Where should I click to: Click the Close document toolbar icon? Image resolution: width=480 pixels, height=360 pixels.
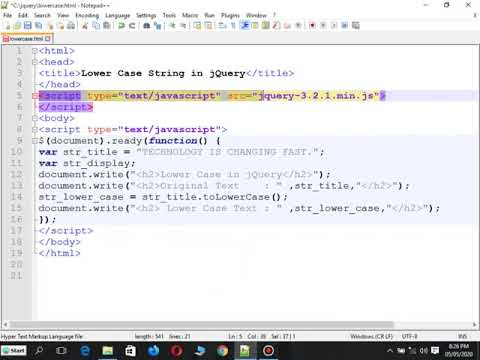[50, 26]
